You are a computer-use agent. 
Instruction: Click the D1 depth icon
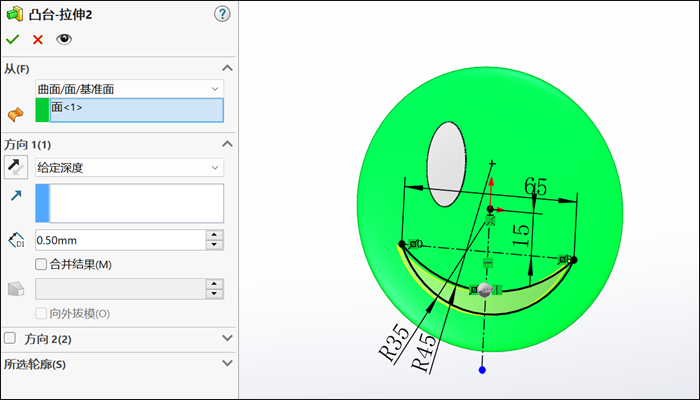[x=16, y=240]
